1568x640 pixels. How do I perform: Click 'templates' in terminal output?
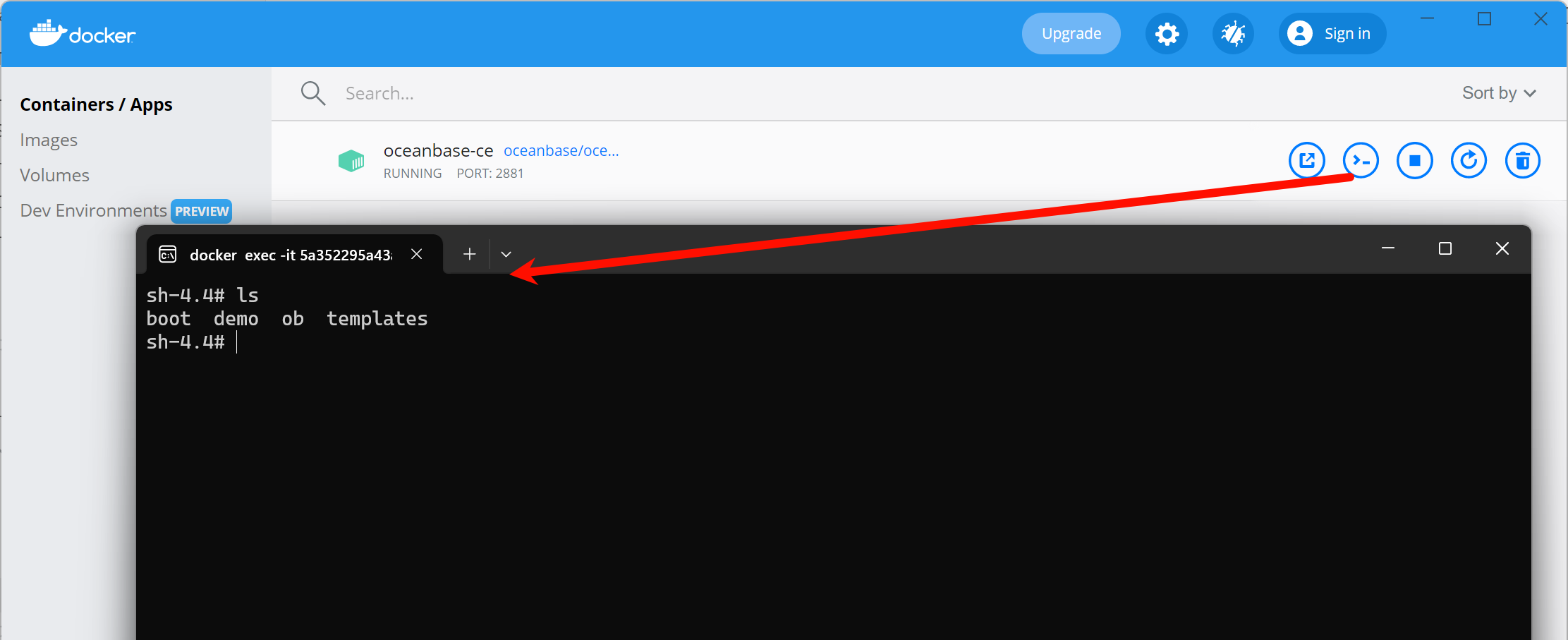click(x=377, y=319)
